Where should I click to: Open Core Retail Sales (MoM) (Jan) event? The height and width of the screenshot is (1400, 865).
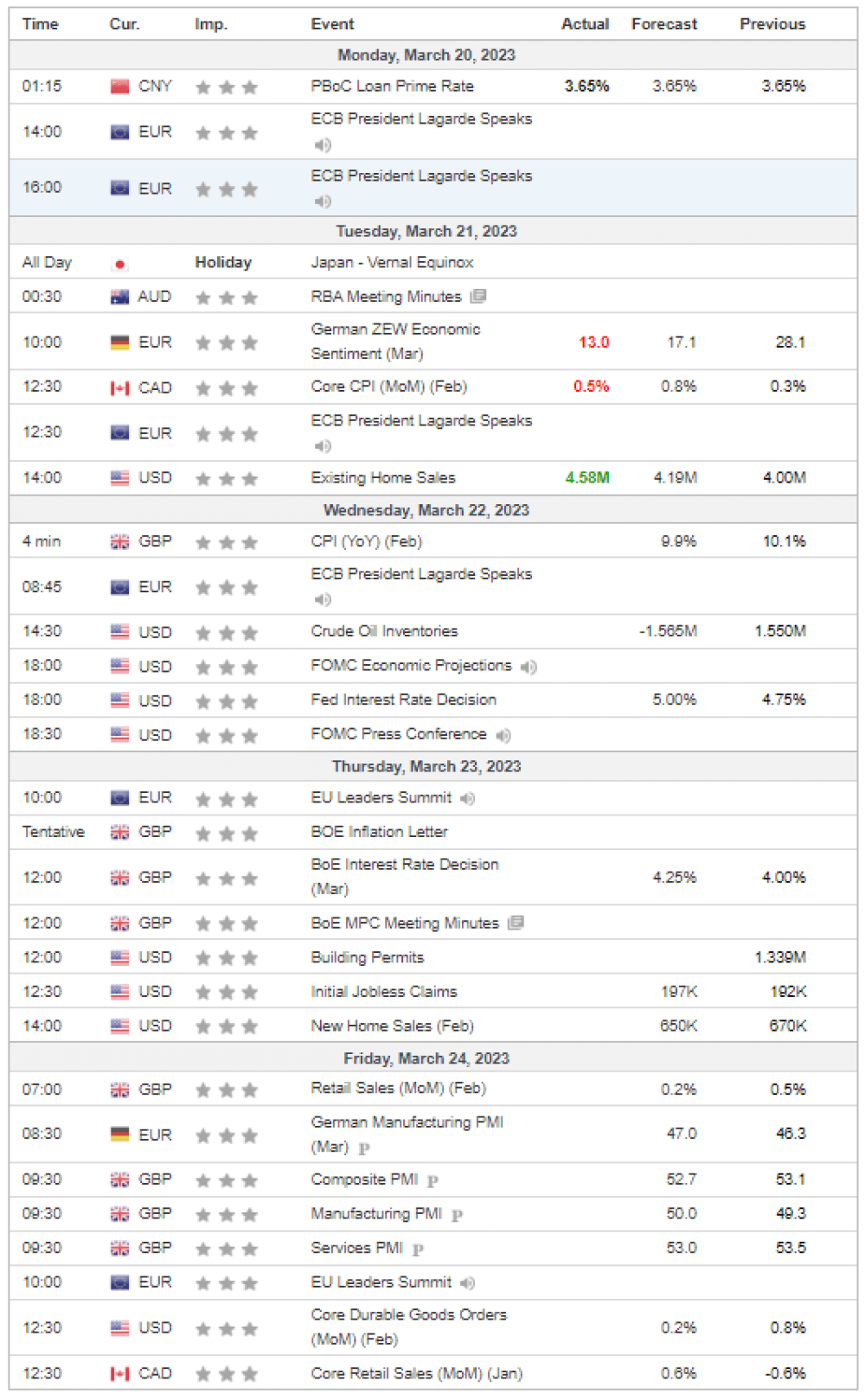pyautogui.click(x=417, y=1373)
